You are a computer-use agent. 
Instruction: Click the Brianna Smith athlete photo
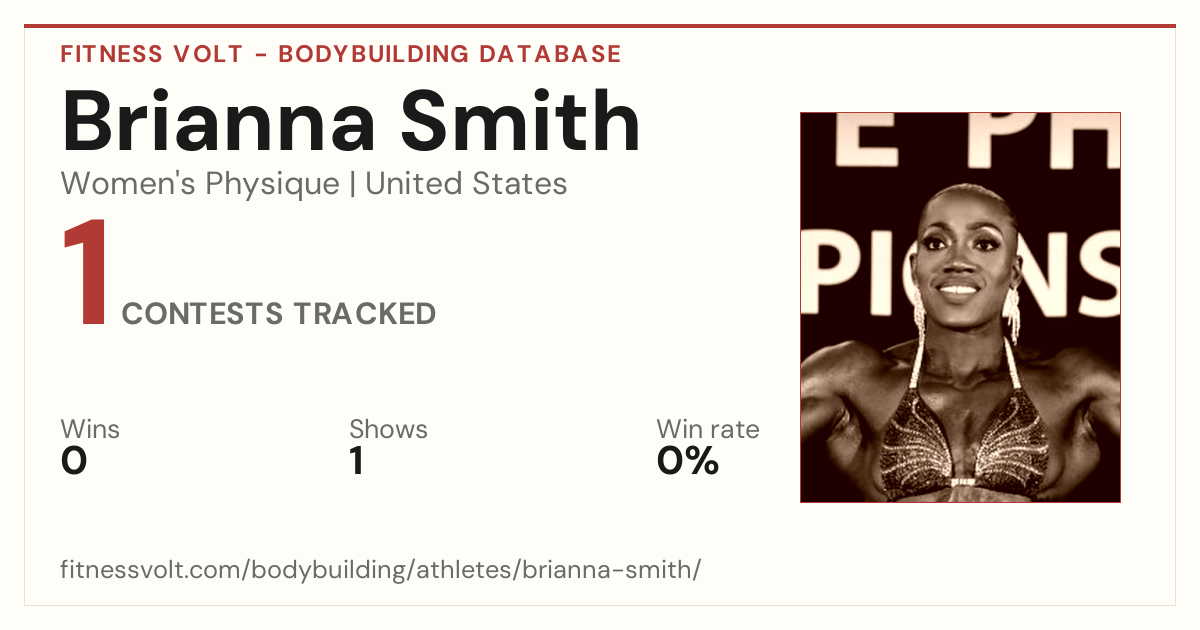click(960, 307)
